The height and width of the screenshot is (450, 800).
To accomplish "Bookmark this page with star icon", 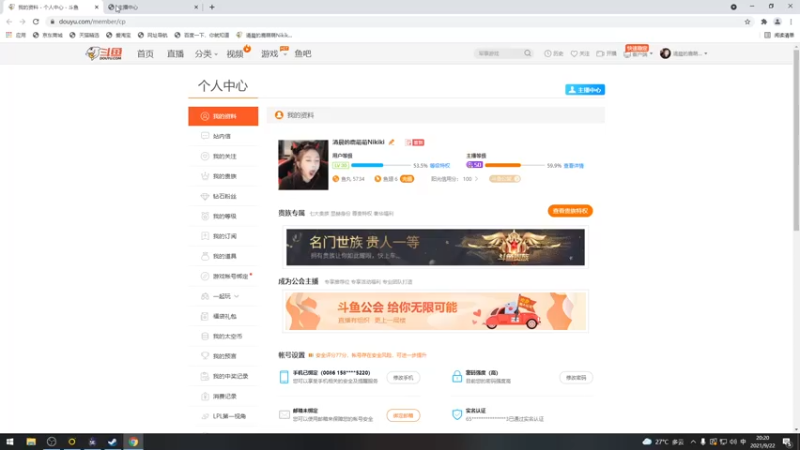I will pos(747,21).
